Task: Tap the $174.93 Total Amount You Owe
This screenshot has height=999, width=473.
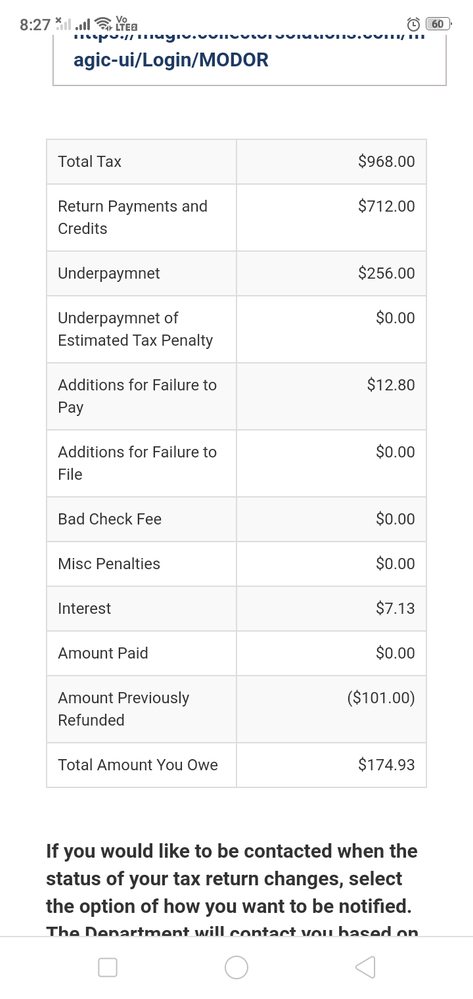Action: [386, 765]
